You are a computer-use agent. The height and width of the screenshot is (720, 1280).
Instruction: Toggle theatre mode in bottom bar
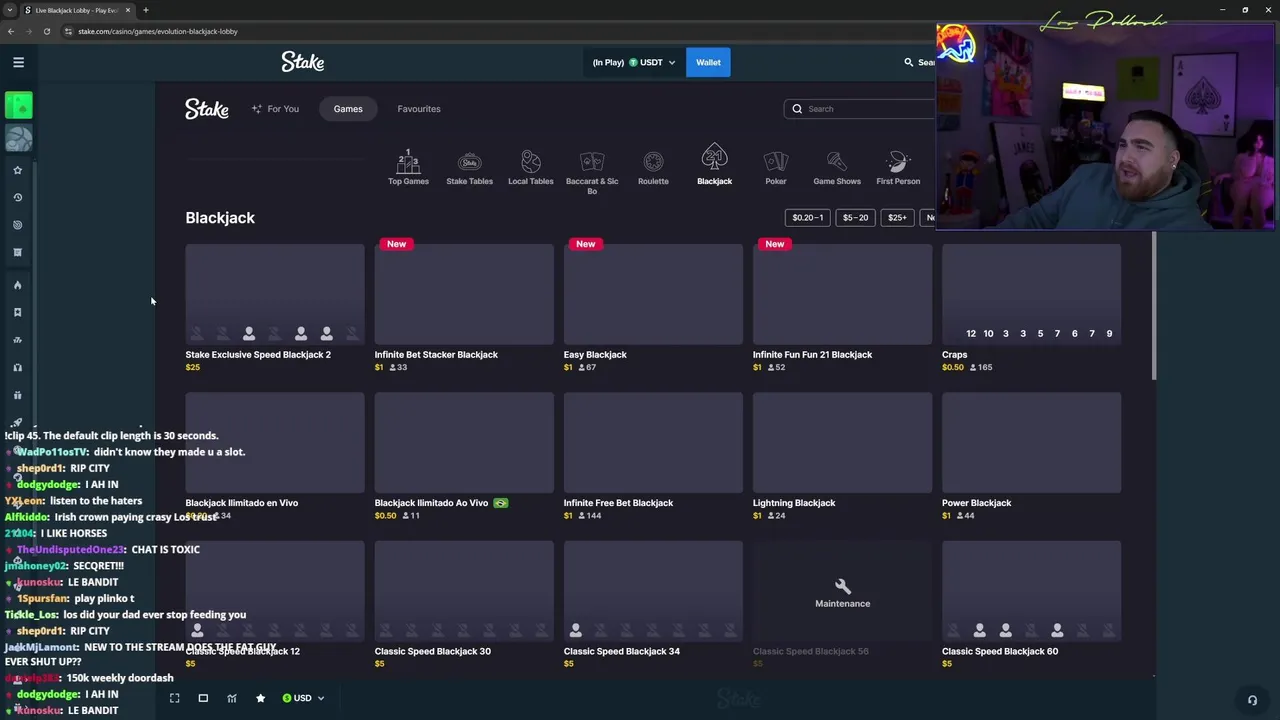tap(203, 698)
